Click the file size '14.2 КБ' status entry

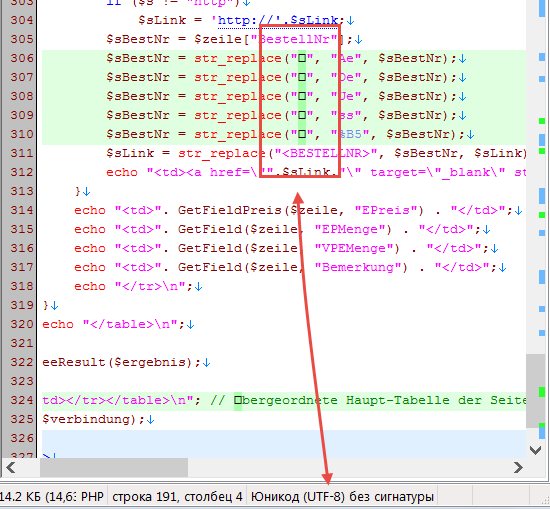coord(39,497)
